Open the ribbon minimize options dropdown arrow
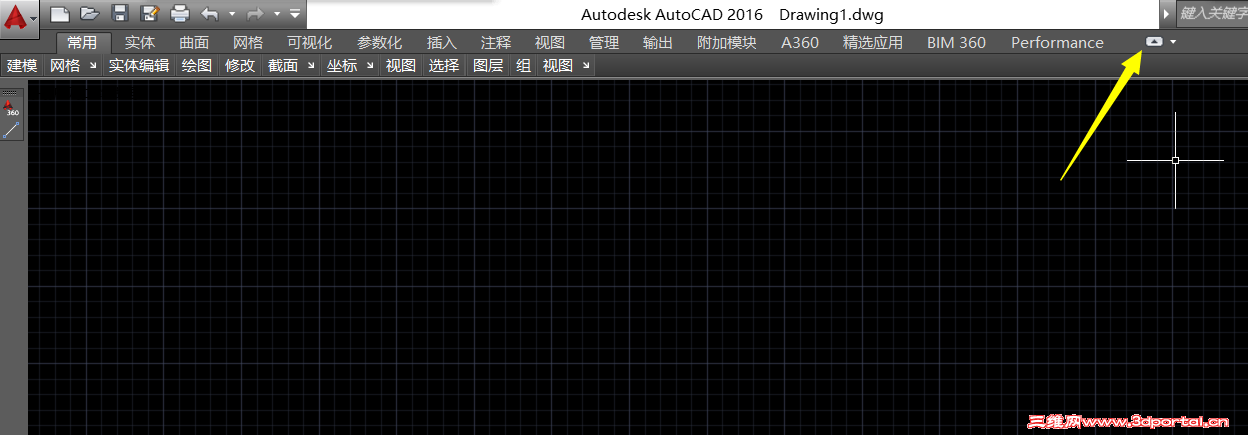The image size is (1248, 435). pos(1173,42)
